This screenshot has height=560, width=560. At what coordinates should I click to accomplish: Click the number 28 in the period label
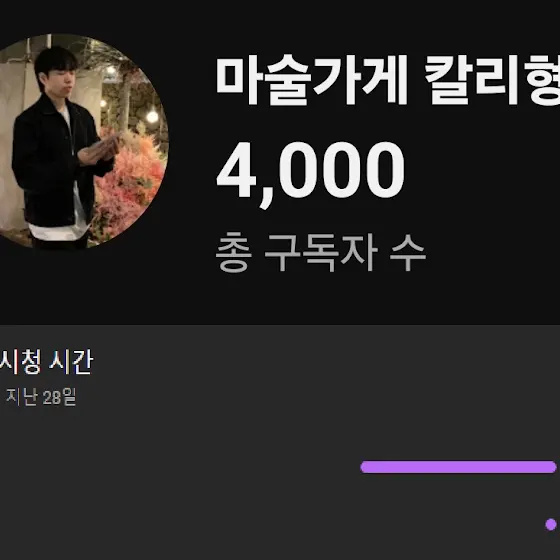click(x=51, y=398)
